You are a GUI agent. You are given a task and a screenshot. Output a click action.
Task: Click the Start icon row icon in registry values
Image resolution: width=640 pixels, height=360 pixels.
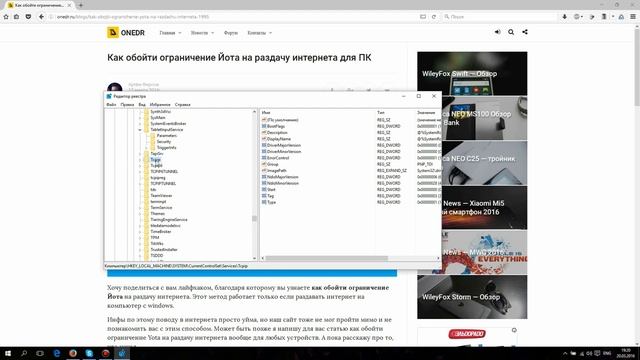(264, 189)
